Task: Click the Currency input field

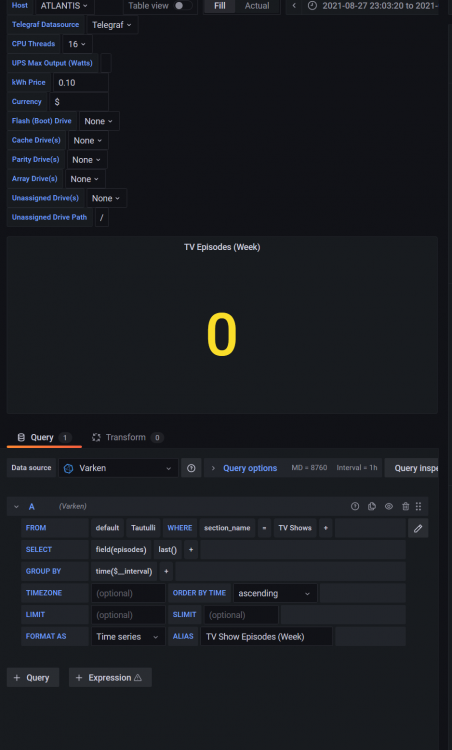Action: (79, 102)
